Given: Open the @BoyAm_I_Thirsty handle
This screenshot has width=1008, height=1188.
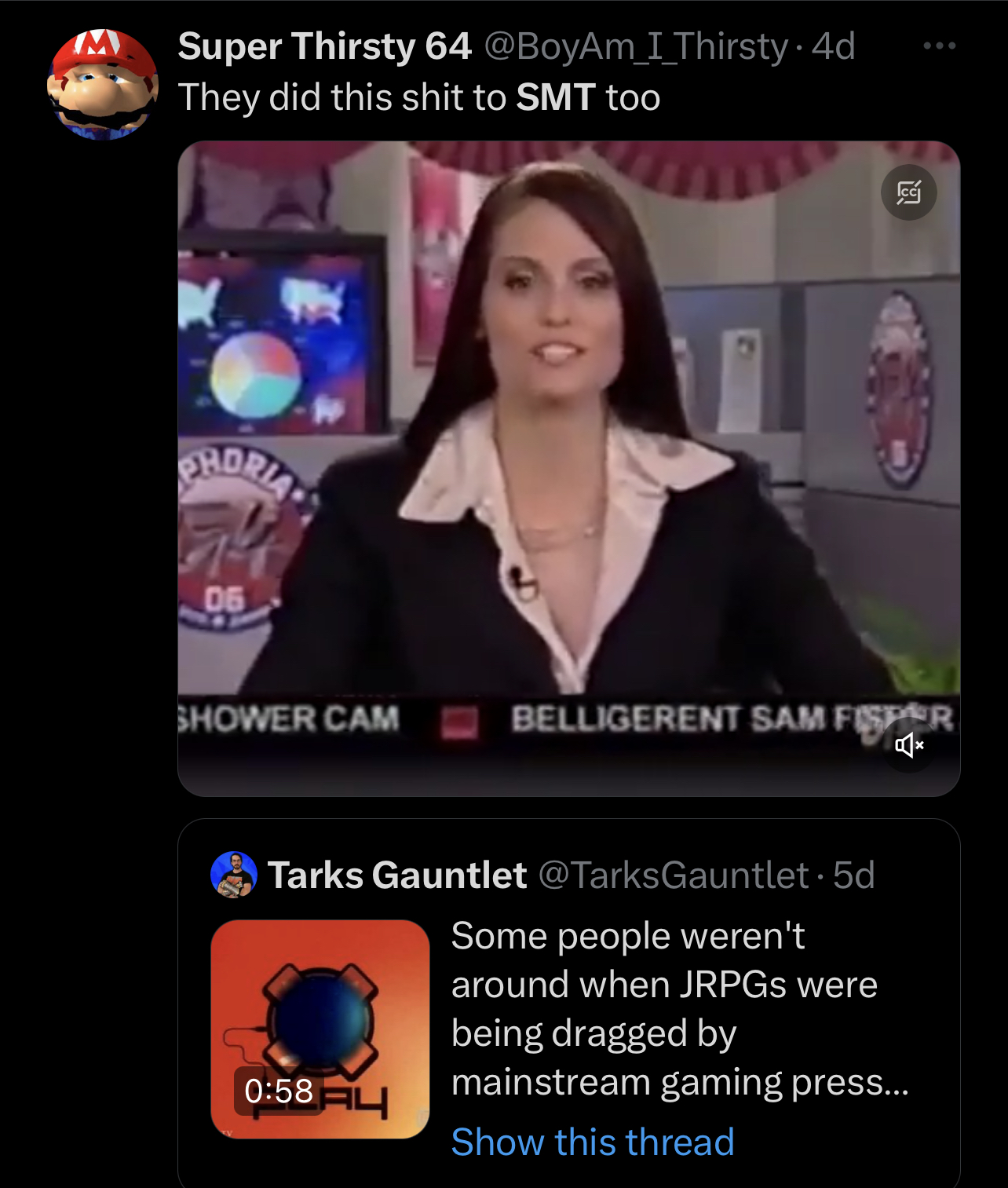Looking at the screenshot, I should (636, 46).
